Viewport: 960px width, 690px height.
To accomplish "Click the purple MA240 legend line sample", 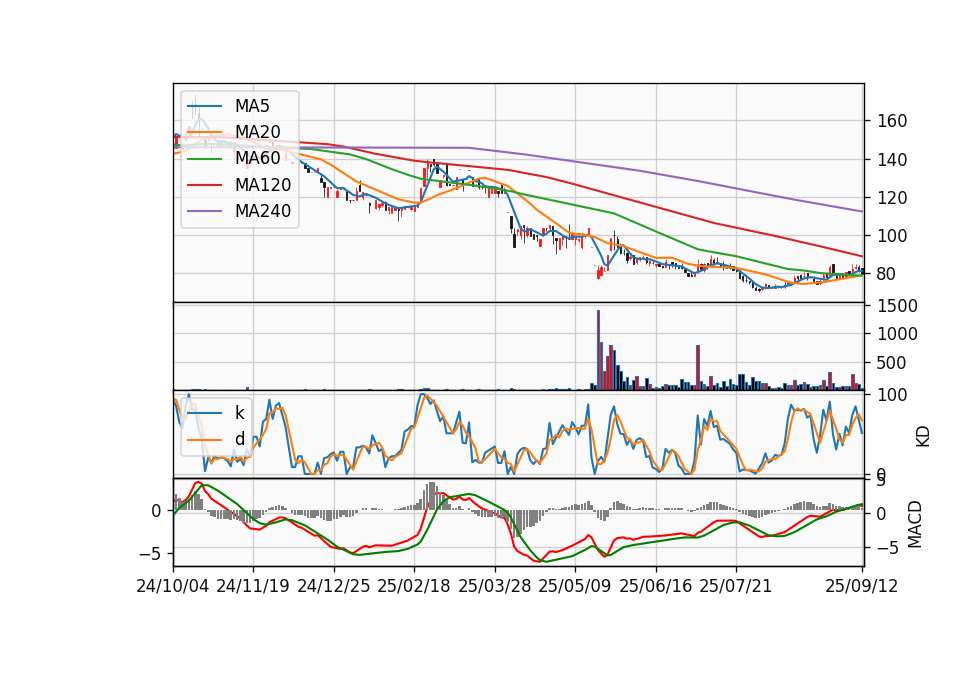I will coord(204,211).
